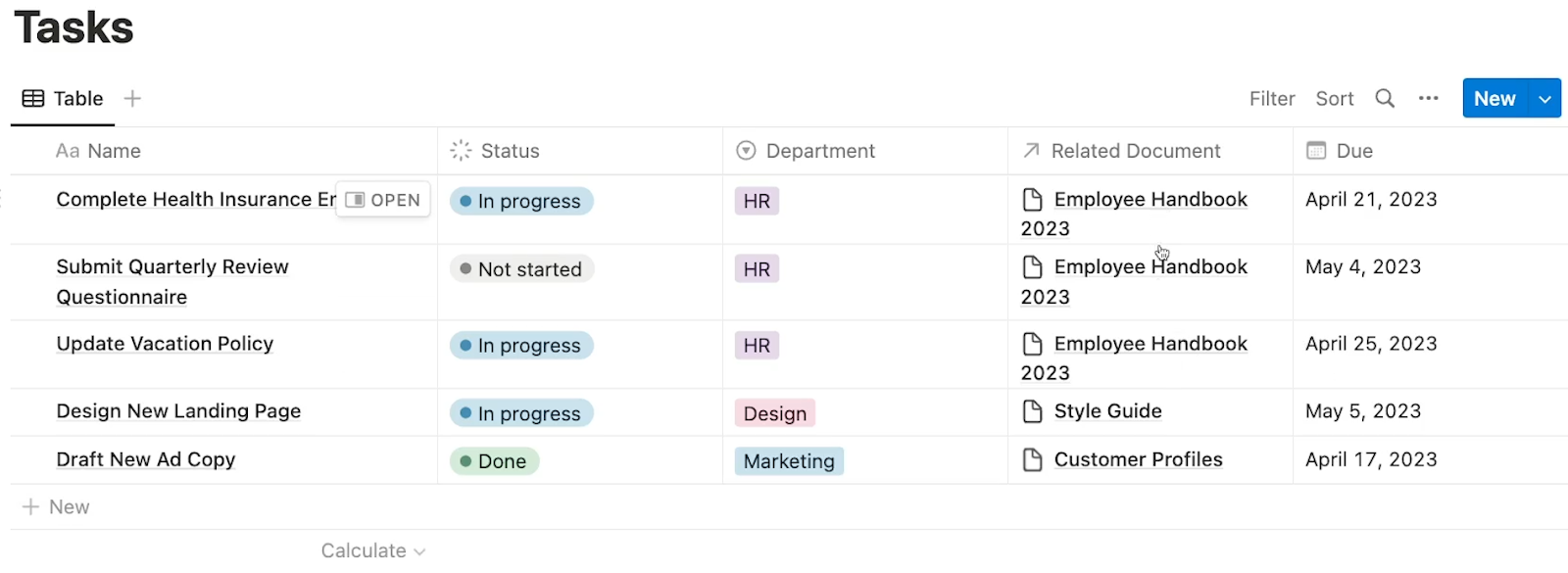Screen dimensions: 1568x573
Task: Add a new row at table bottom
Action: click(56, 506)
